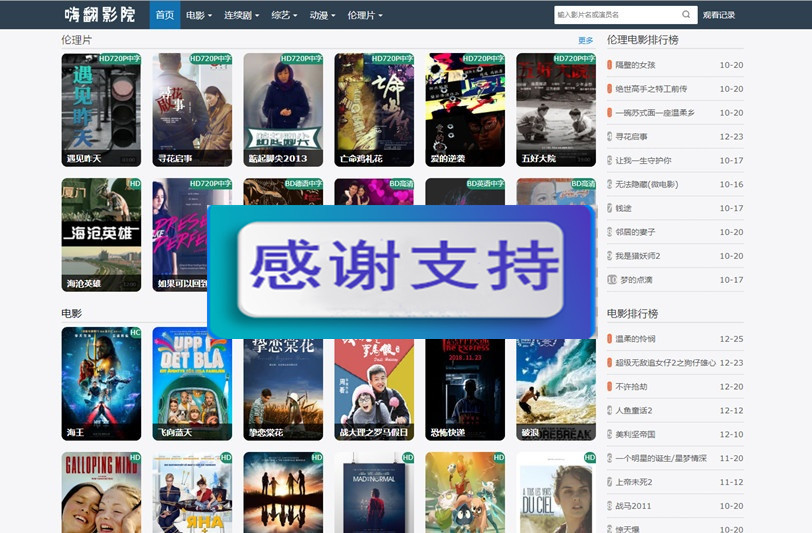This screenshot has width=812, height=533.
Task: Click 无法隐藏(微电影) ranking entry
Action: pos(647,184)
